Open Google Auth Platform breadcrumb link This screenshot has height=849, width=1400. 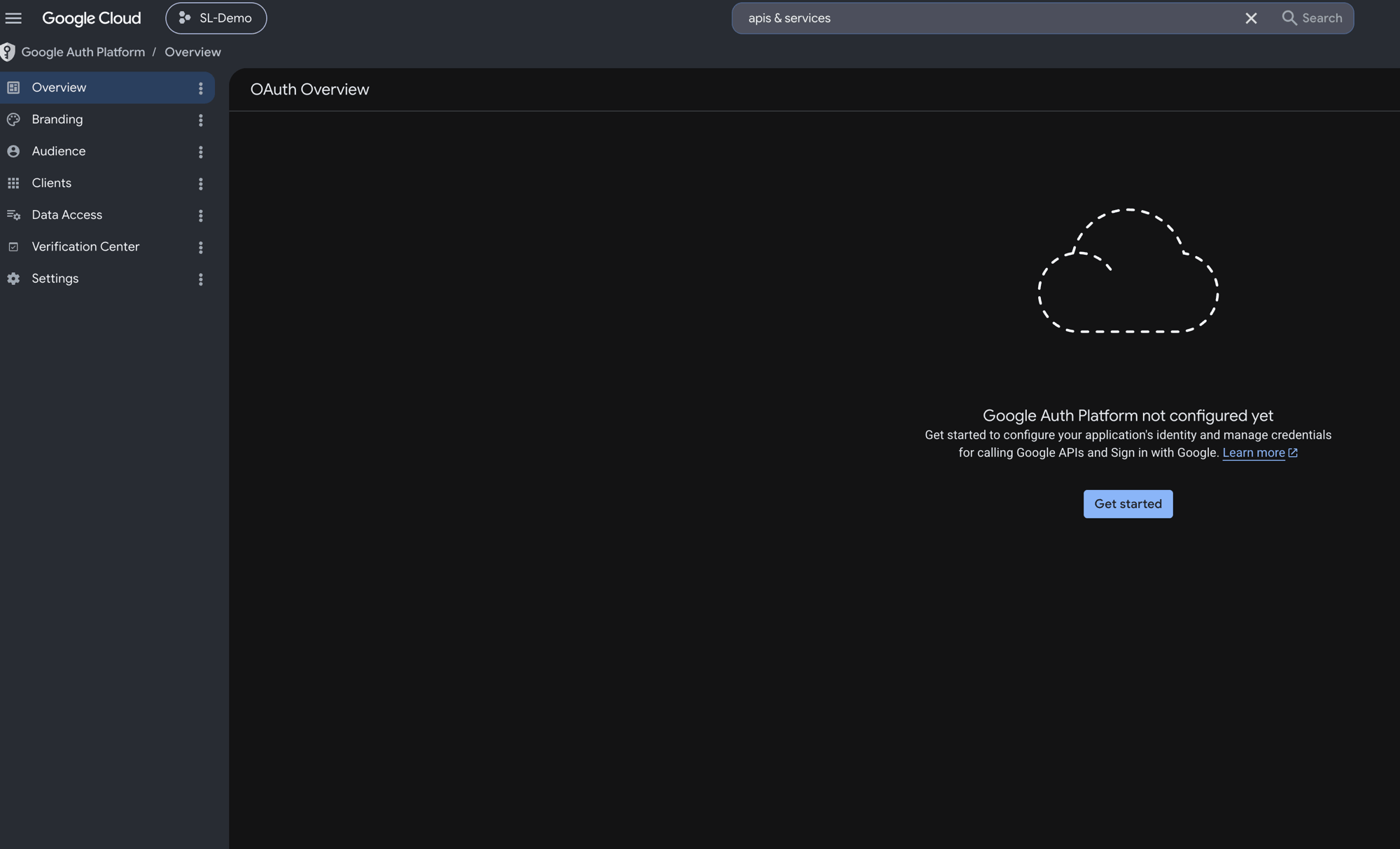[83, 52]
